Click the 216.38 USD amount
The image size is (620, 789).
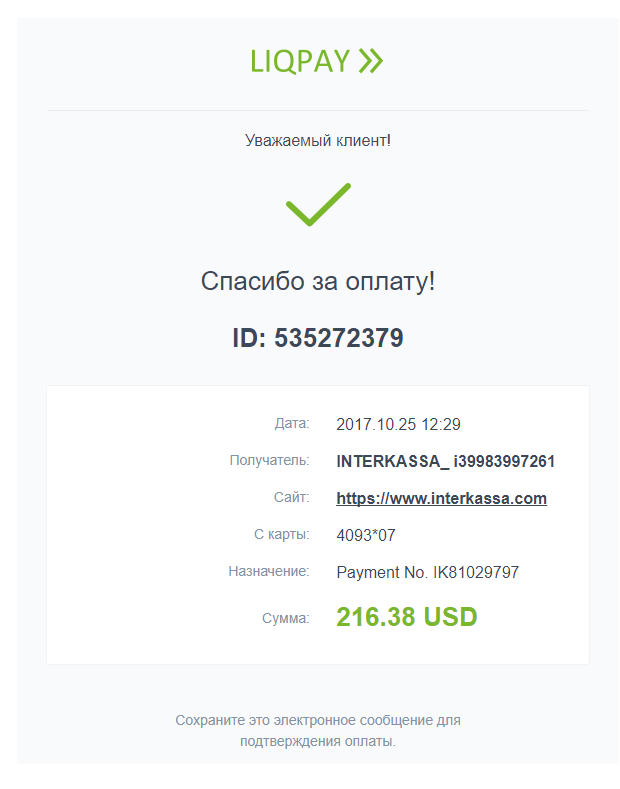[406, 617]
